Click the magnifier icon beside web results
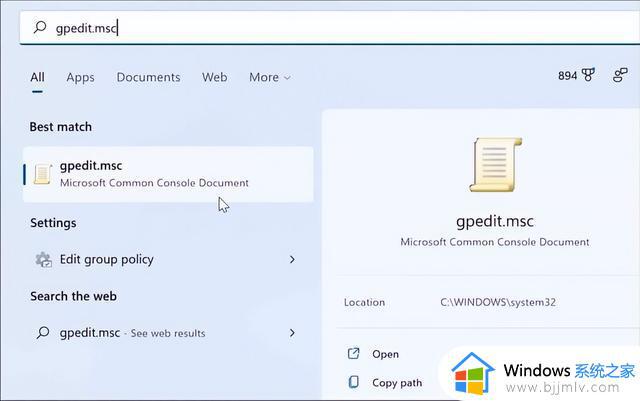 click(x=43, y=333)
